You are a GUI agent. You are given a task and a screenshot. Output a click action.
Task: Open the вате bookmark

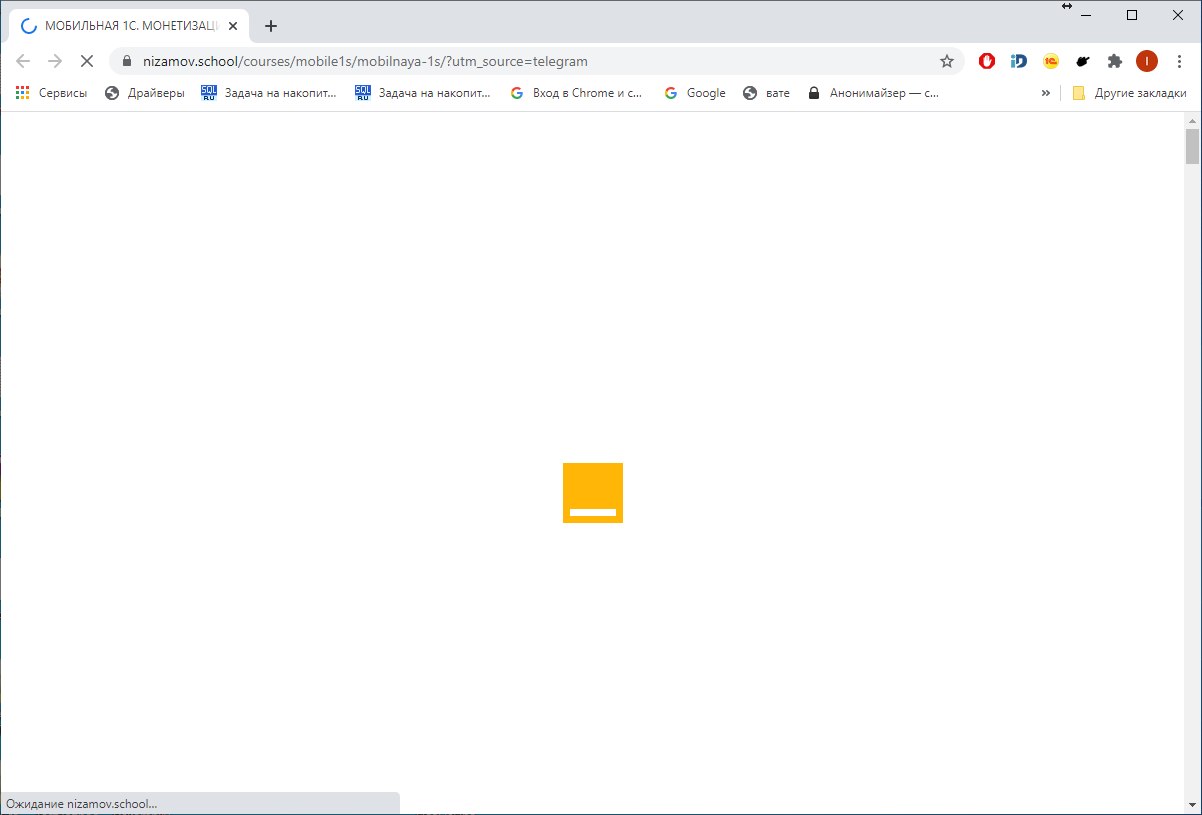(766, 93)
